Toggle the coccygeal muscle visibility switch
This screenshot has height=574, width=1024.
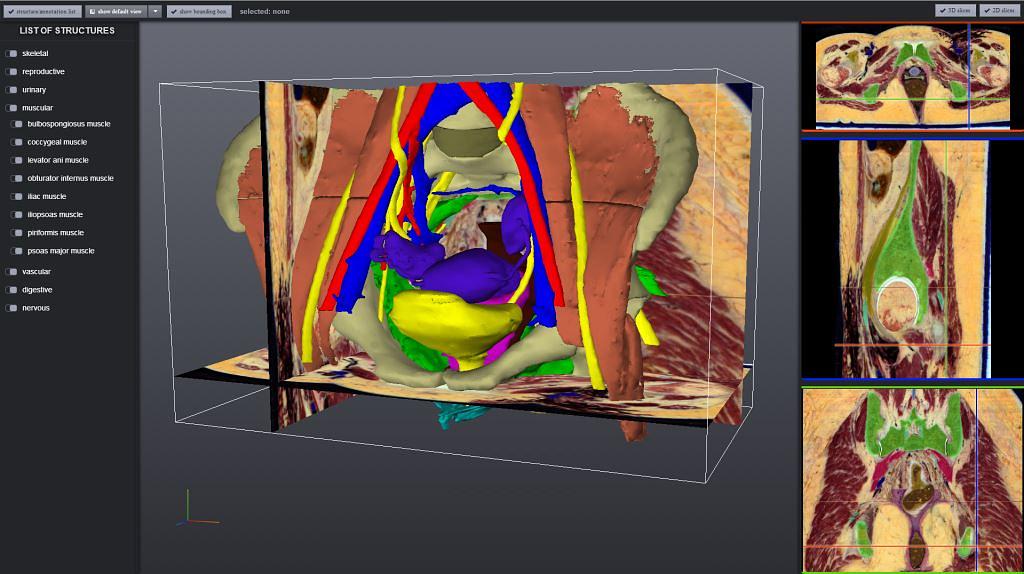(16, 142)
